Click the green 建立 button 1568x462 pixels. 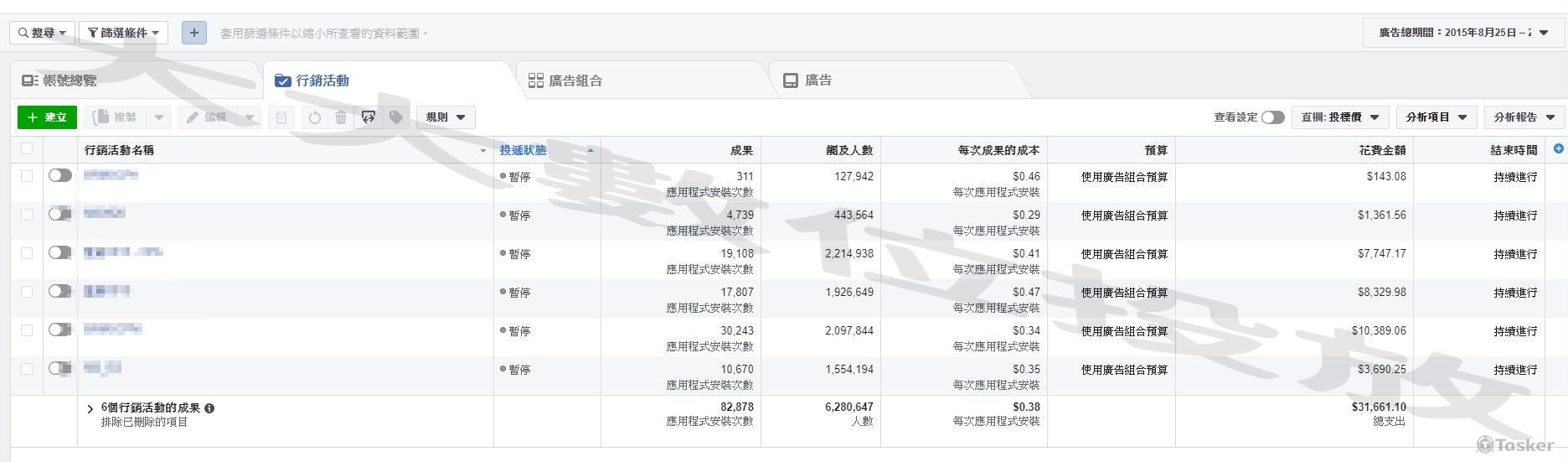(47, 117)
